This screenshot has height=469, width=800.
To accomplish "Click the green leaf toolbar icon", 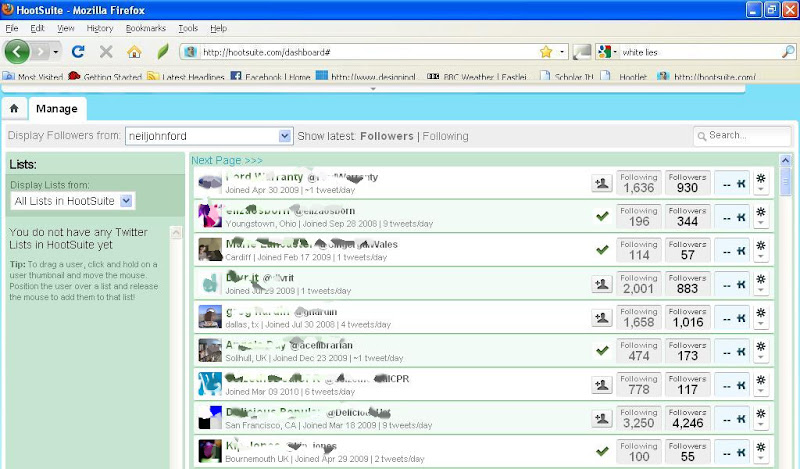I will coord(163,52).
